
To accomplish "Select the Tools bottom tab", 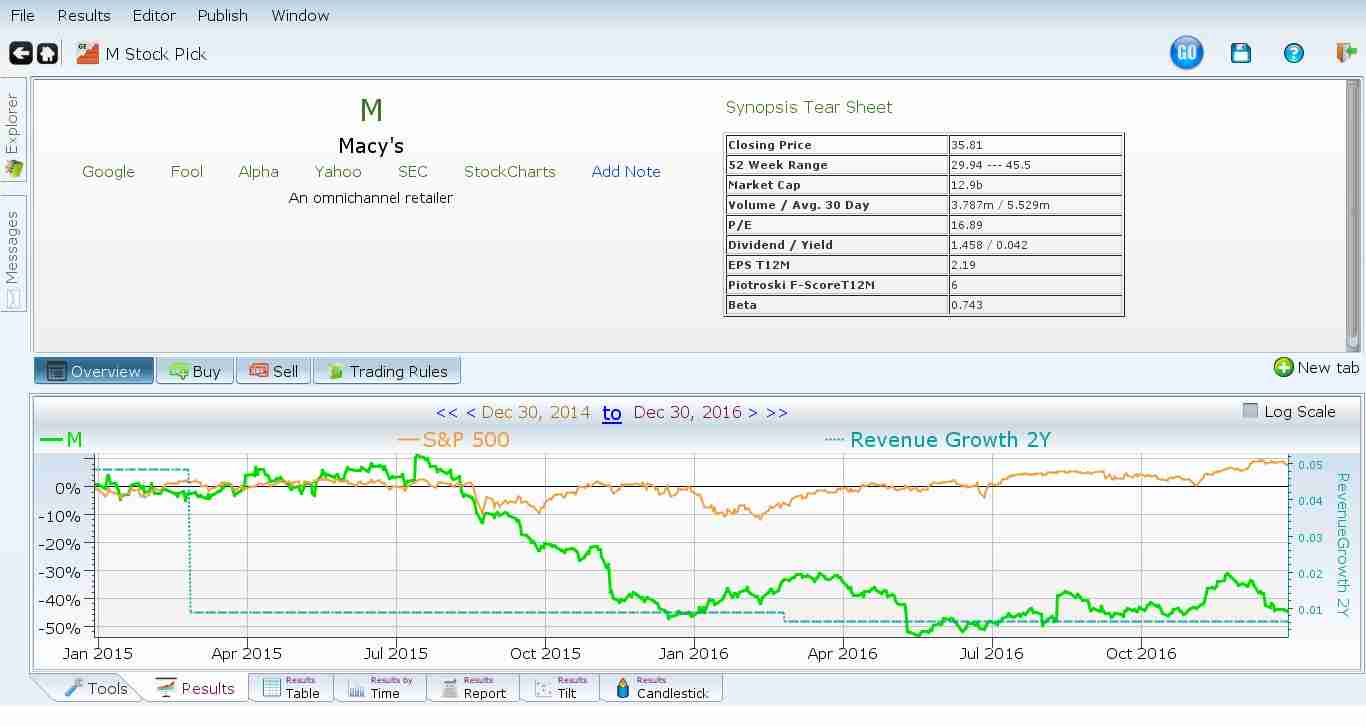I will pos(95,688).
